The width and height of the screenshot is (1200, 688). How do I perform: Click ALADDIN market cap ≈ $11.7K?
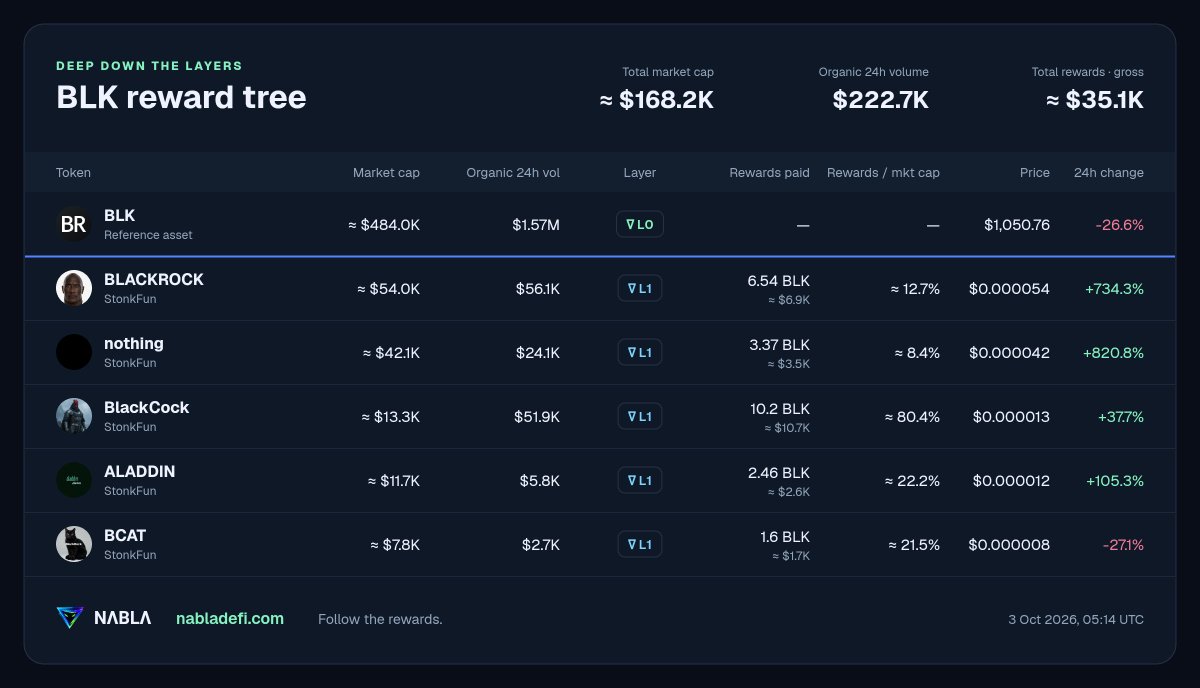tap(392, 481)
